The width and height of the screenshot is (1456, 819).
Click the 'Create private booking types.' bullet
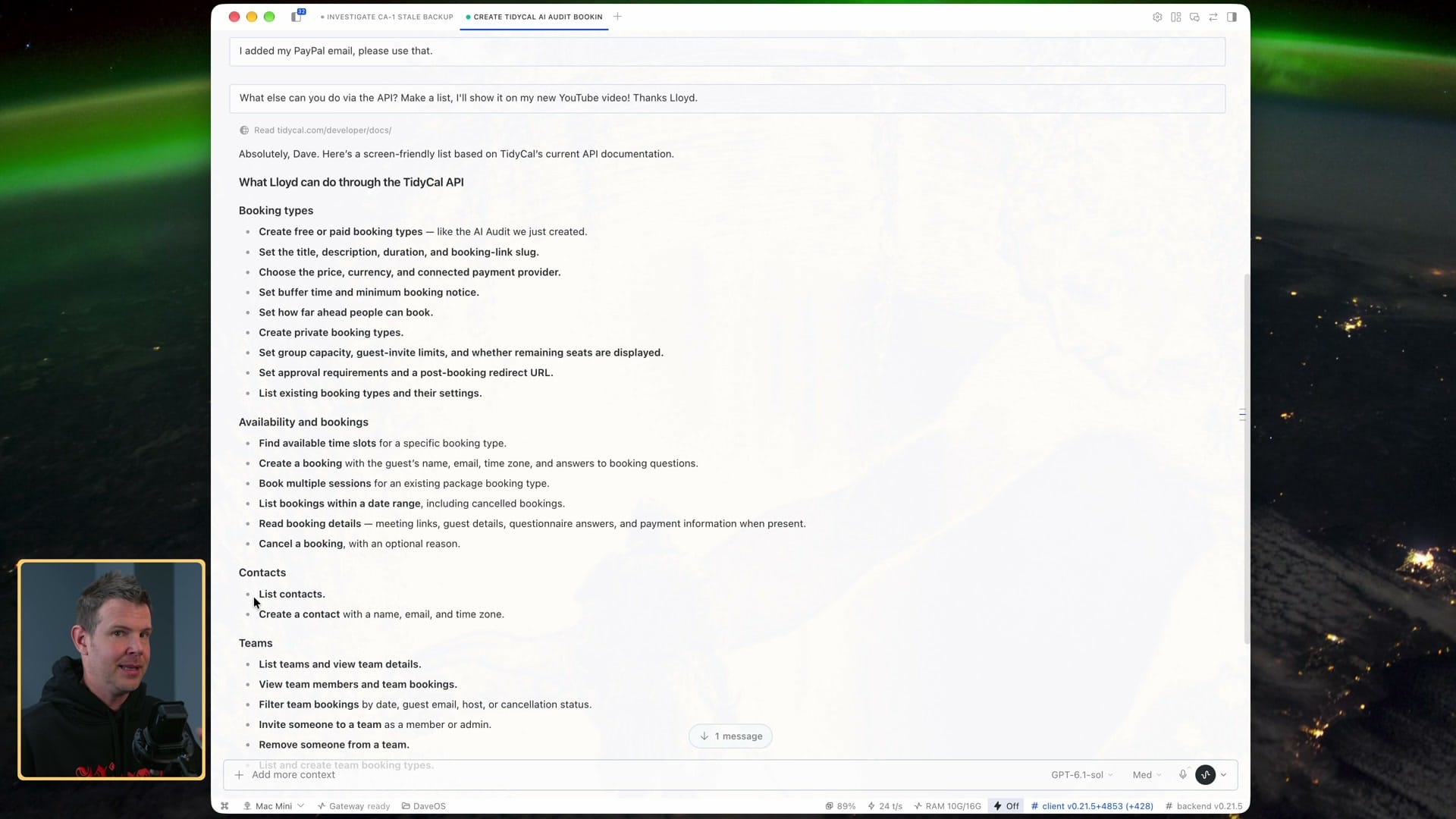click(331, 333)
